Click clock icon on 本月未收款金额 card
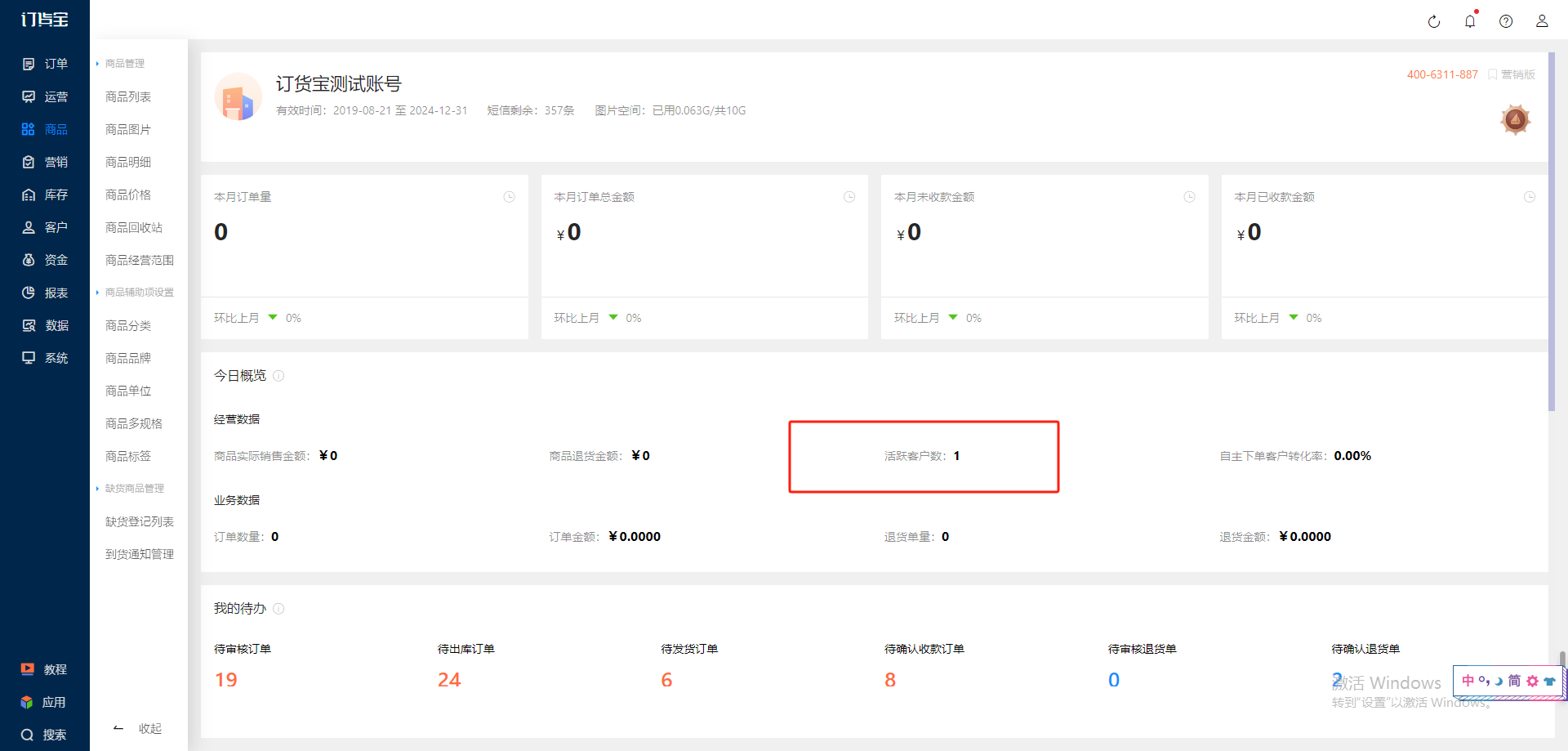Viewport: 1568px width, 751px height. click(x=1190, y=197)
